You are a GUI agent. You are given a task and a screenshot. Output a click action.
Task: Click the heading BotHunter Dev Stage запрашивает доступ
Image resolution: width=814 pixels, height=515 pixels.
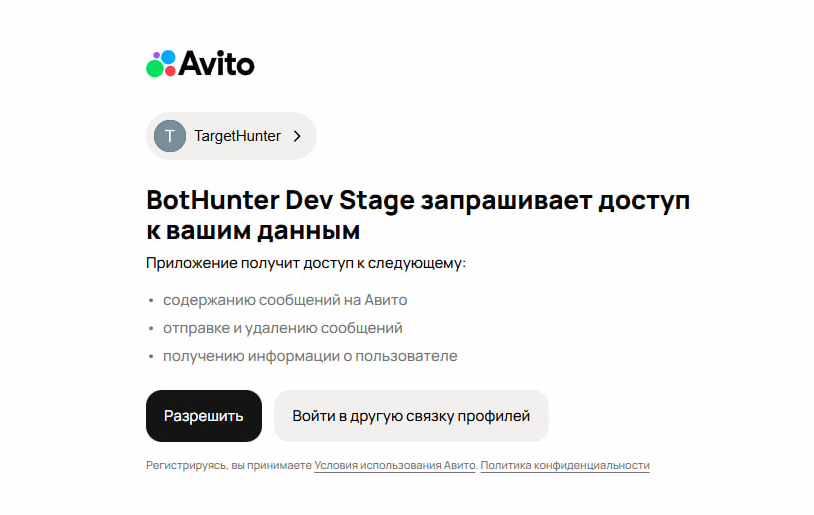pos(418,200)
